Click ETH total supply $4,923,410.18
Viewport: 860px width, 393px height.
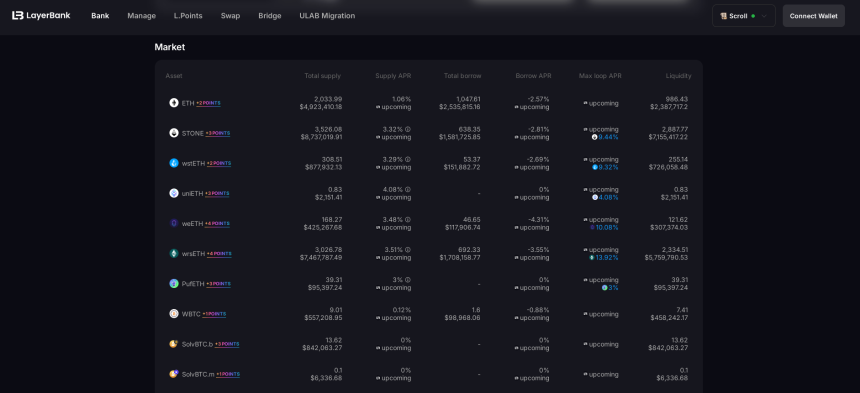click(x=321, y=107)
